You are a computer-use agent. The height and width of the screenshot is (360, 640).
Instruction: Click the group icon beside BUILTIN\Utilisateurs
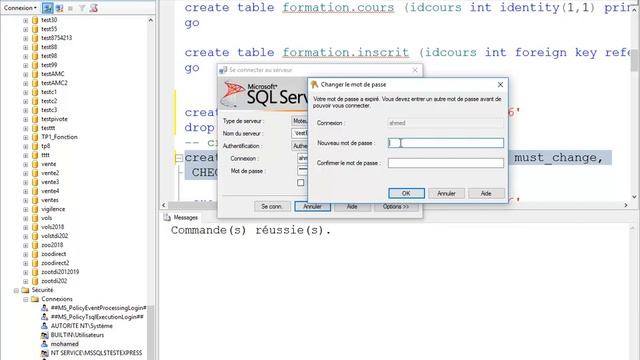44,335
